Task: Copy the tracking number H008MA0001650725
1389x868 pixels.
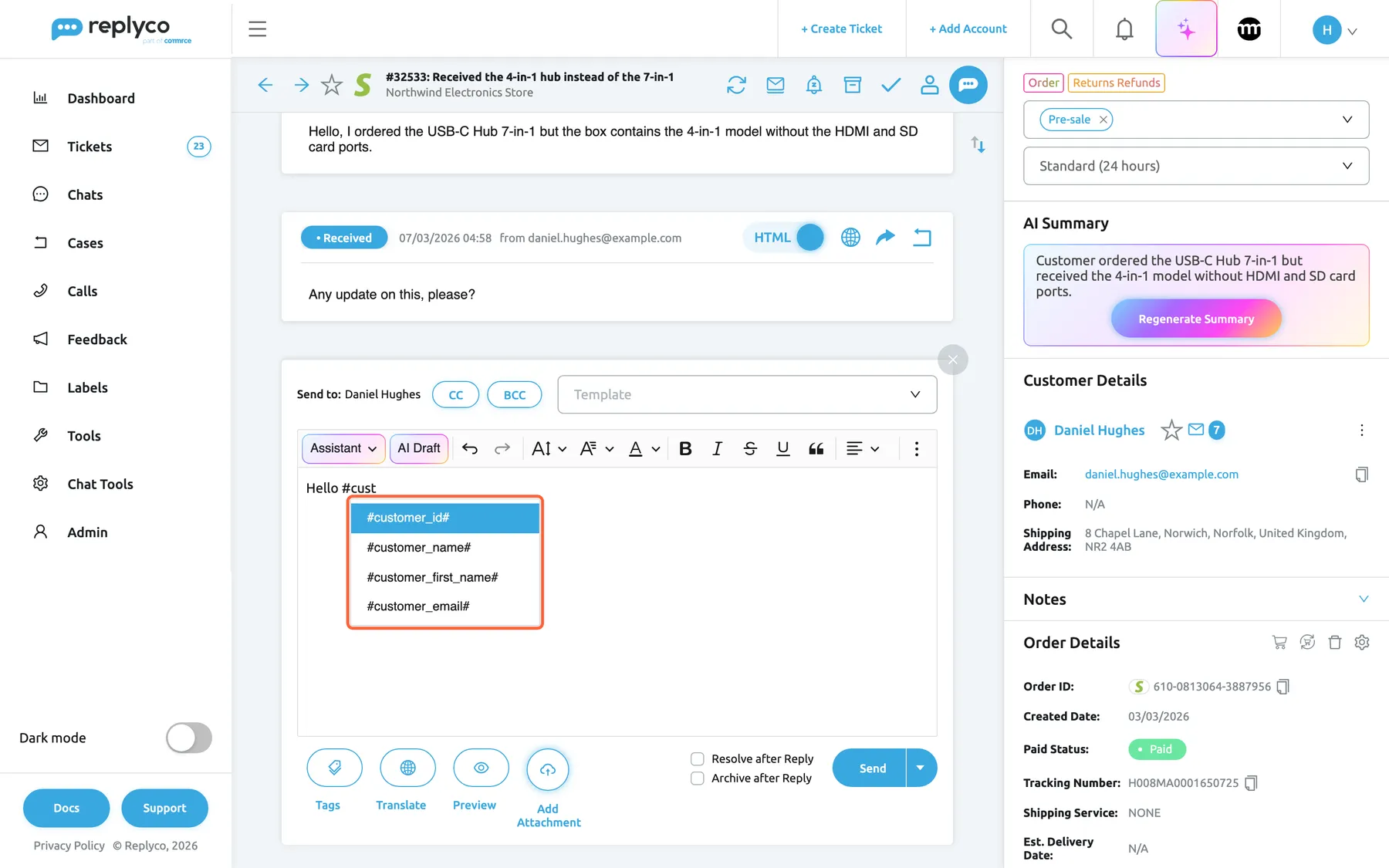Action: click(1251, 783)
